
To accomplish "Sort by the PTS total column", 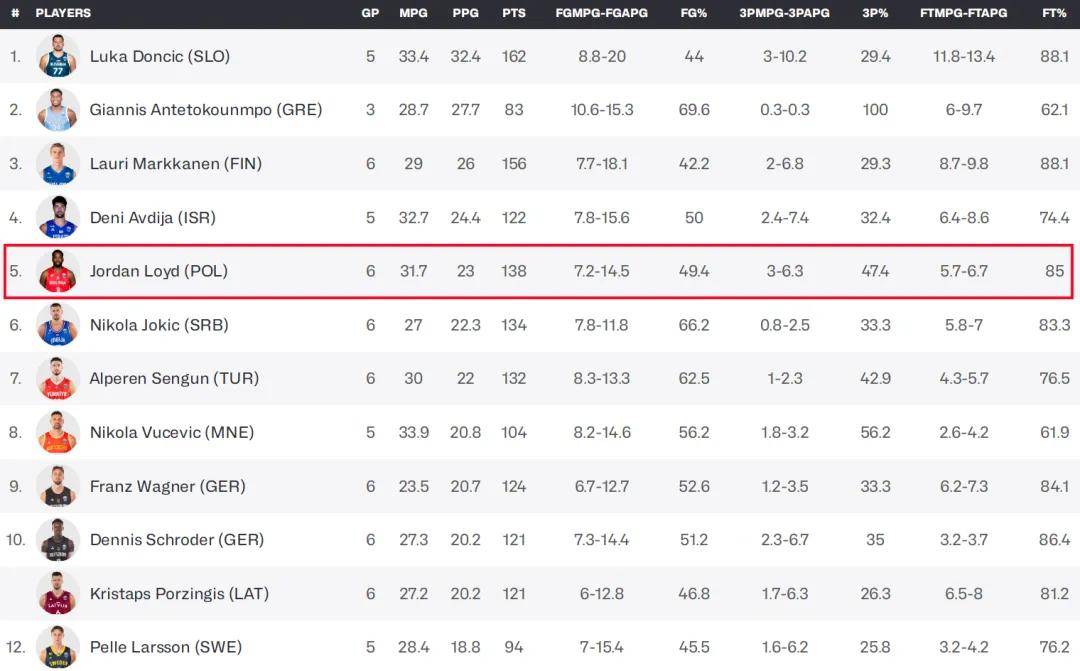I will (x=514, y=13).
